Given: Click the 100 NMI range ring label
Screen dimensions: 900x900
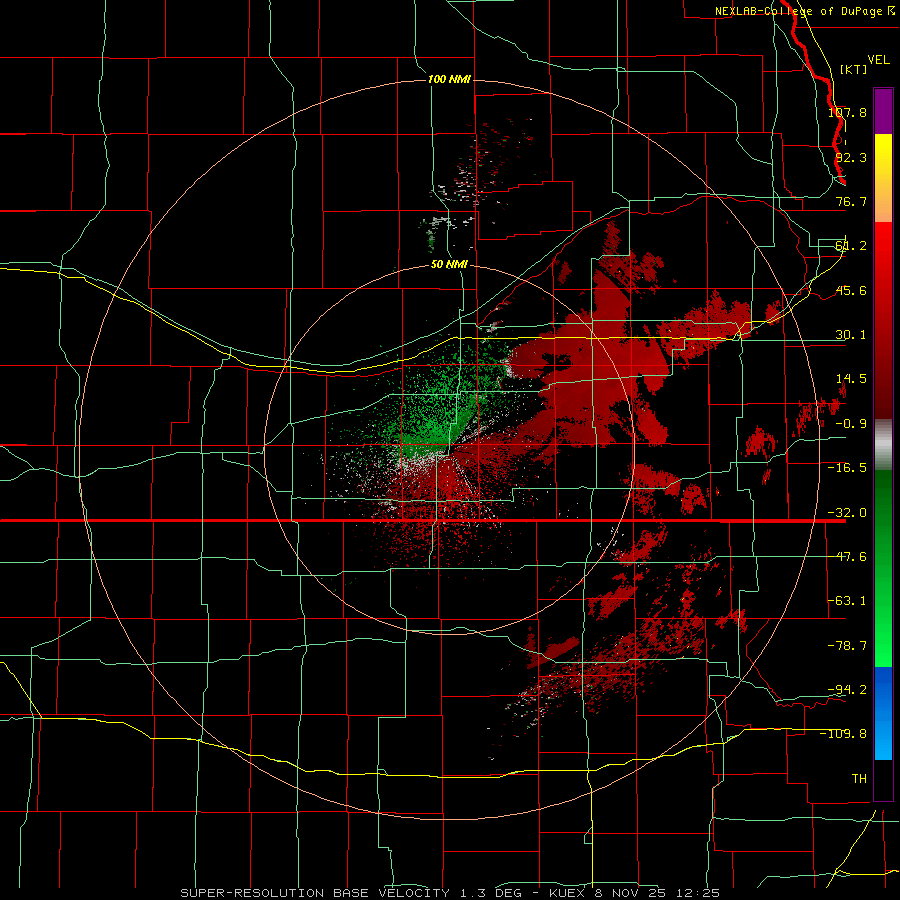Looking at the screenshot, I should (449, 79).
